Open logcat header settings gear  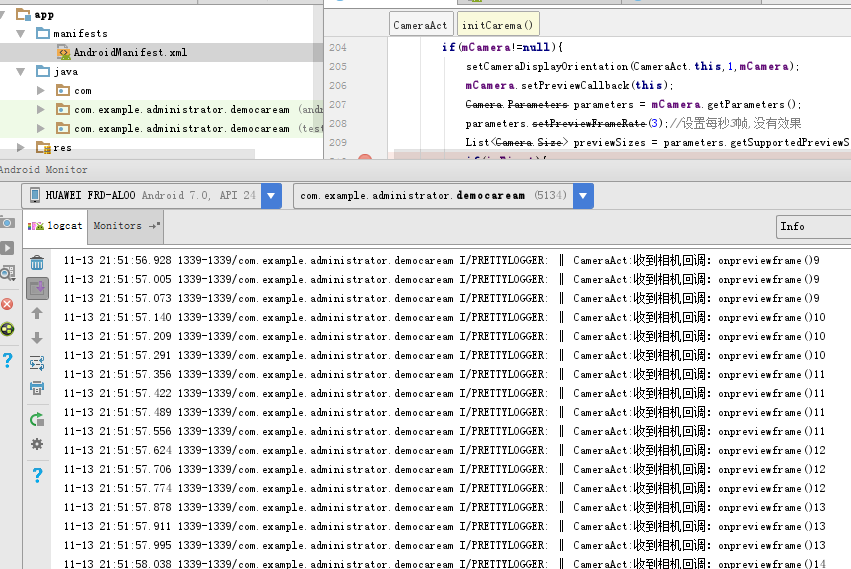click(37, 444)
